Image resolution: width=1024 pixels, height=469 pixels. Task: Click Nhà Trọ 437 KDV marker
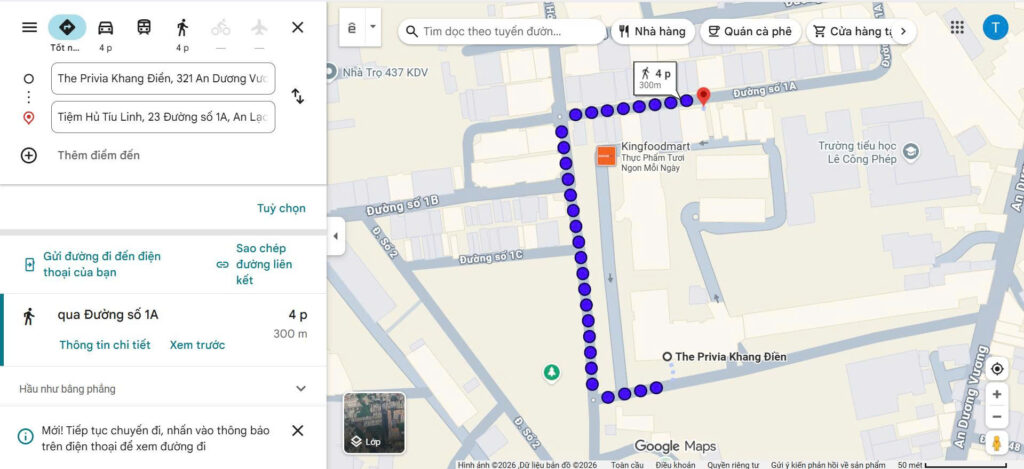[332, 72]
